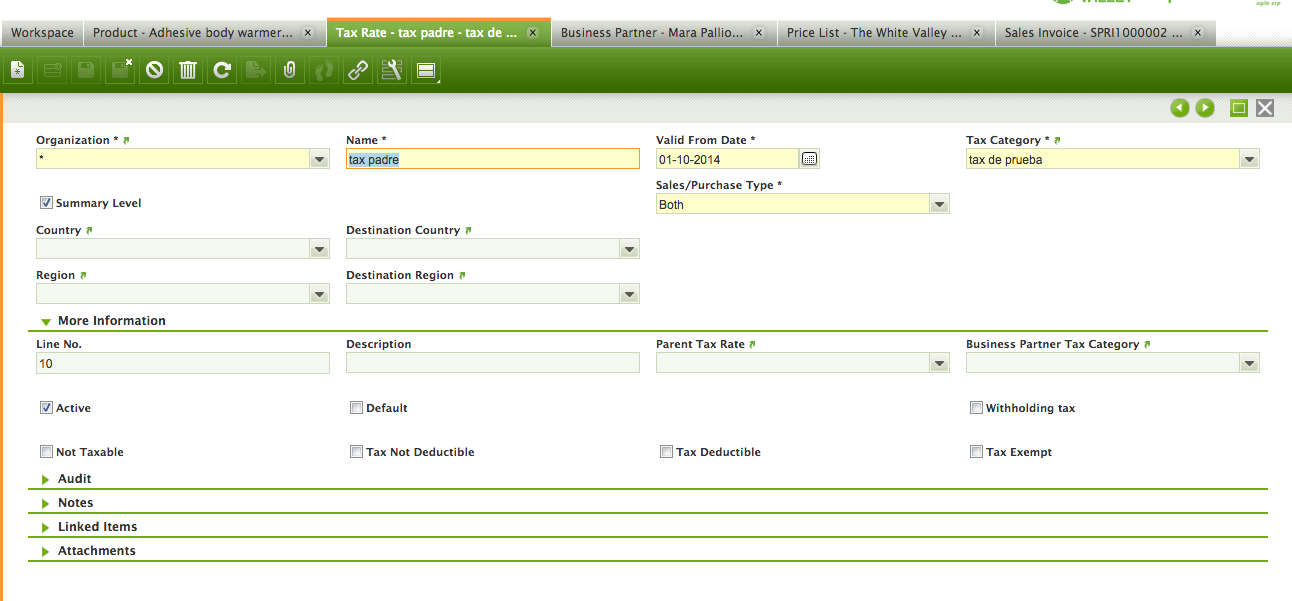This screenshot has height=601, width=1292.
Task: Delete record using the trash icon
Action: [x=188, y=70]
